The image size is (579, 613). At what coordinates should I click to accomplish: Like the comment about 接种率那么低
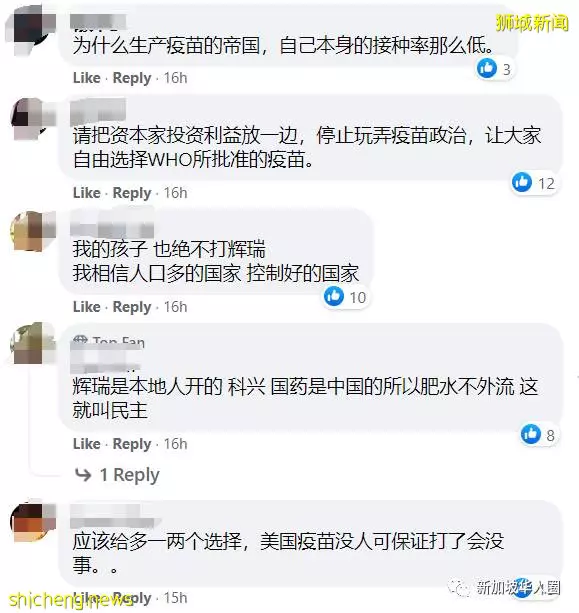coord(87,78)
